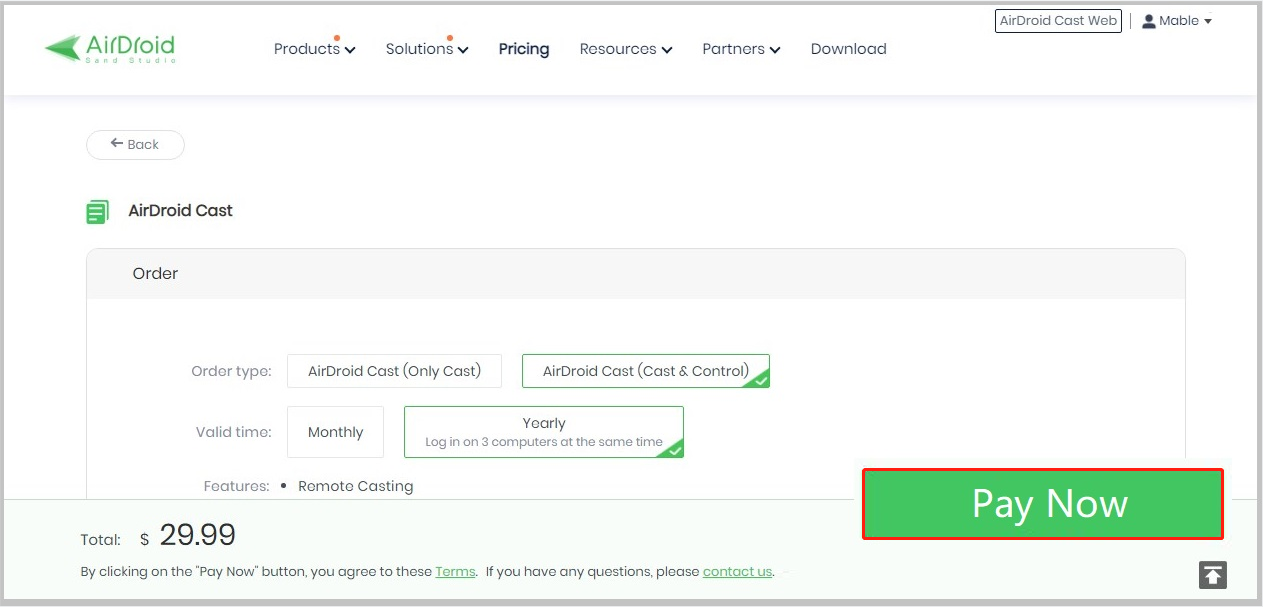This screenshot has width=1263, height=607.
Task: Expand the Solutions dropdown chevron
Action: (x=463, y=50)
